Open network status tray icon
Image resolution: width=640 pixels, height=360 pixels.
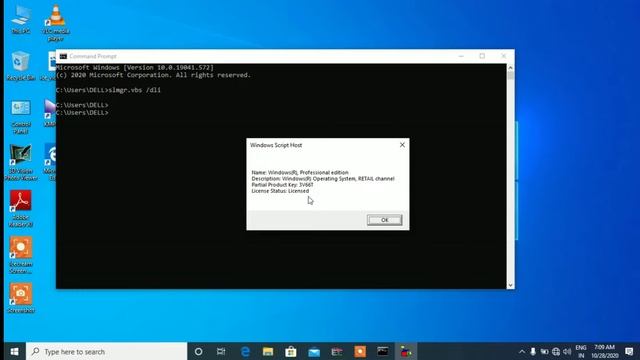pos(556,351)
